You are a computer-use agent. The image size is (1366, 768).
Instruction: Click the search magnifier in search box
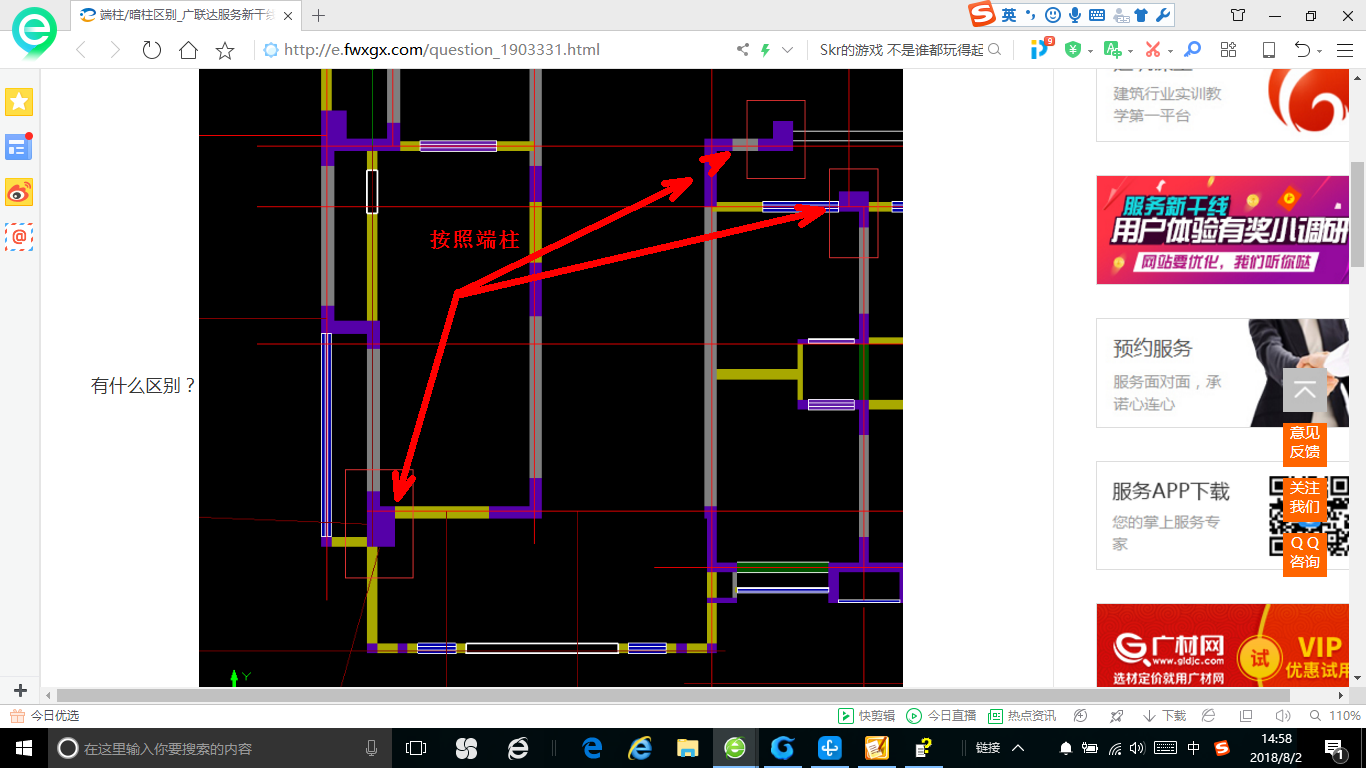(x=994, y=50)
